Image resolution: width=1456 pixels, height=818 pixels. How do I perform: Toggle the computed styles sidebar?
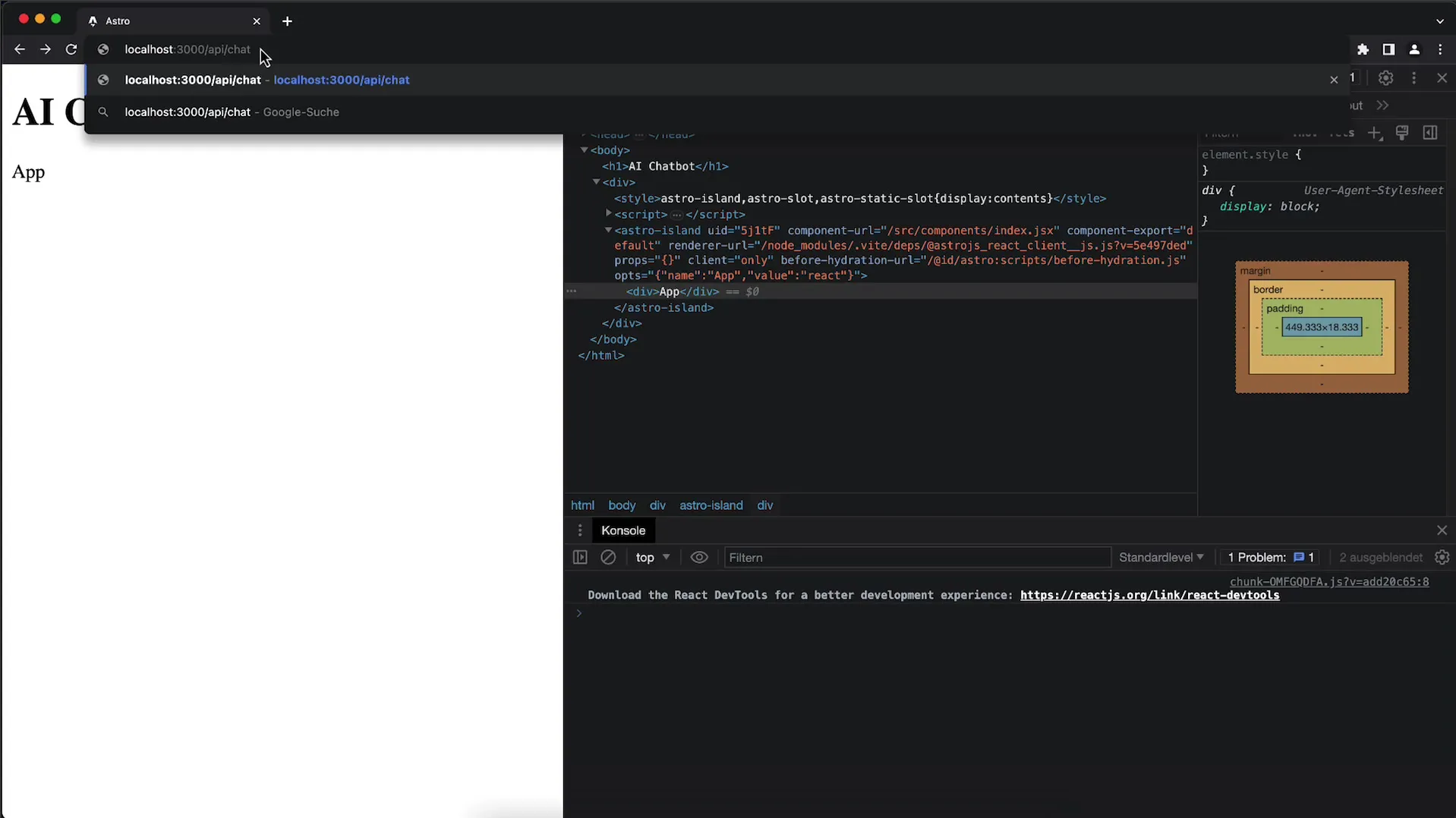click(x=1430, y=134)
